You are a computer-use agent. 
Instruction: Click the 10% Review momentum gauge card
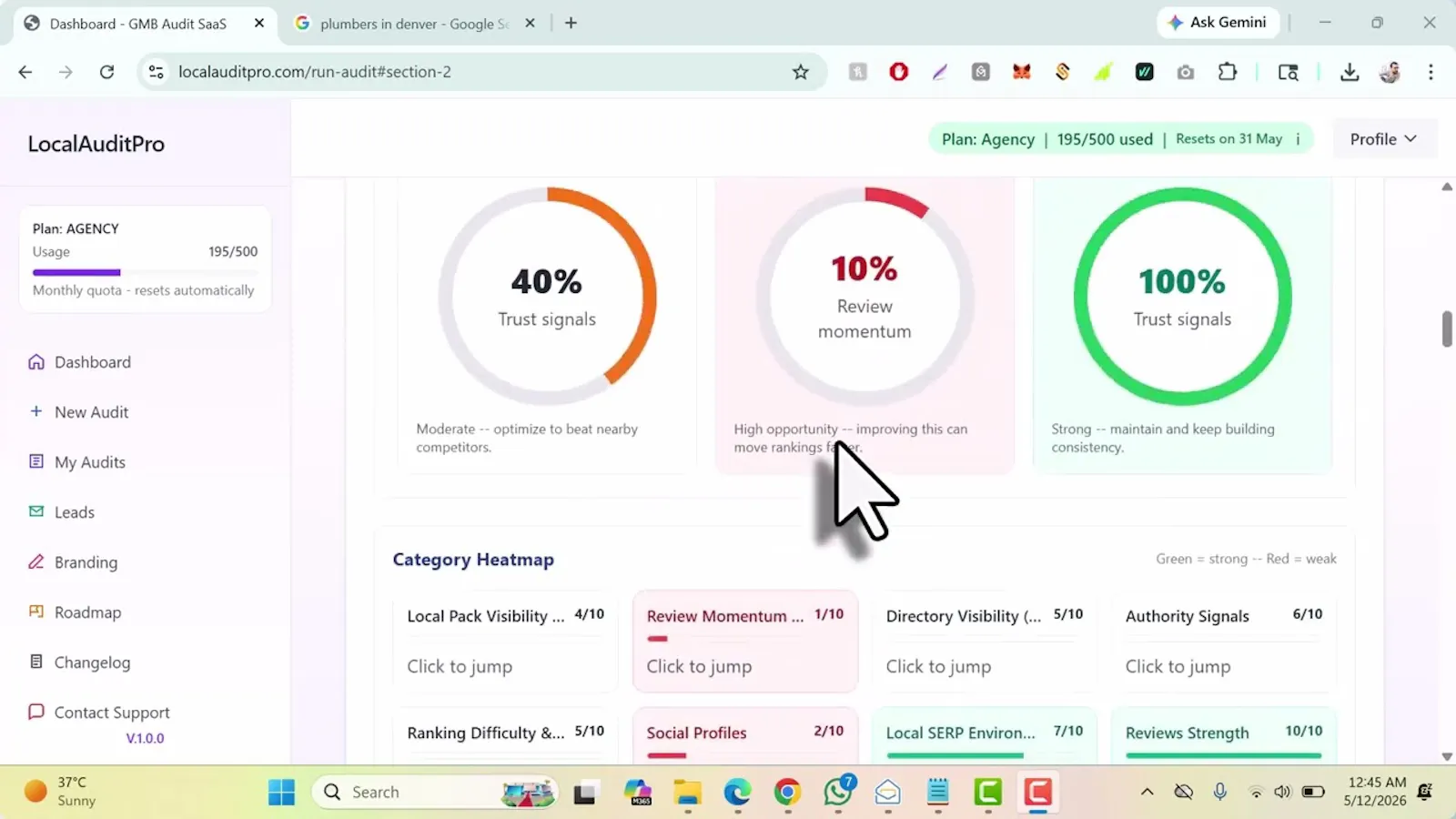pyautogui.click(x=864, y=326)
